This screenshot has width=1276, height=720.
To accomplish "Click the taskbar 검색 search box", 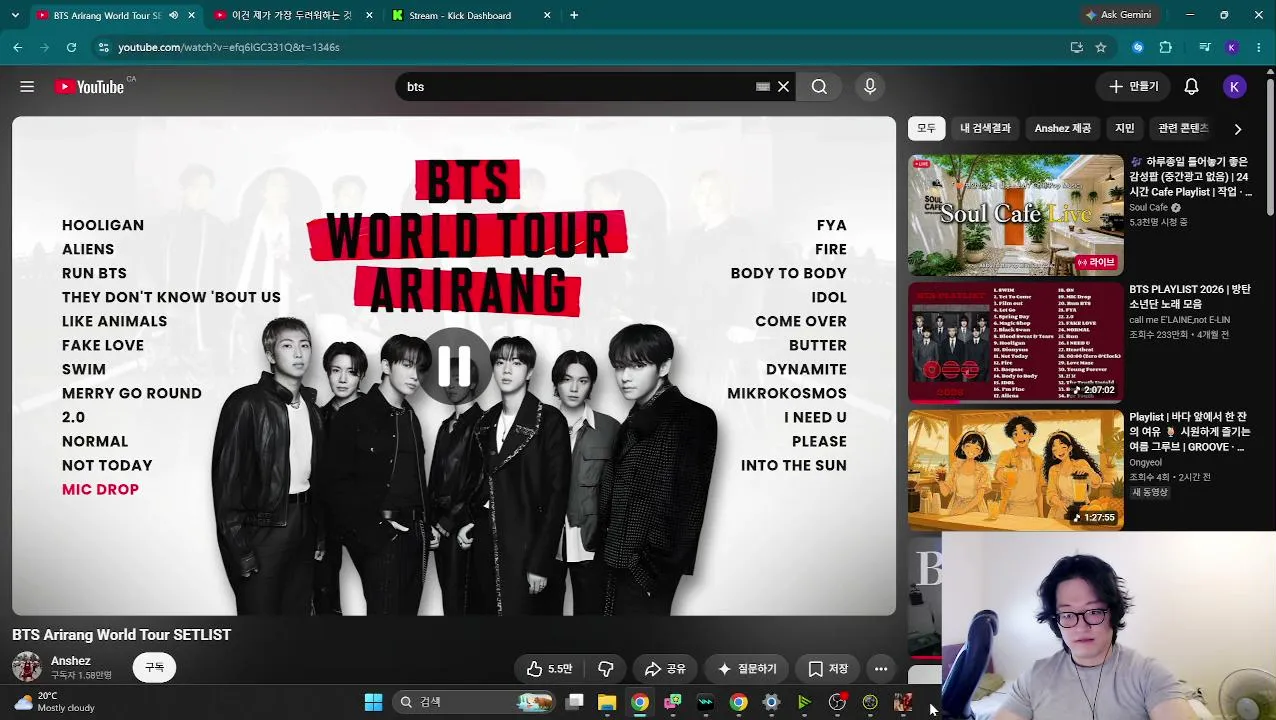I will 475,702.
